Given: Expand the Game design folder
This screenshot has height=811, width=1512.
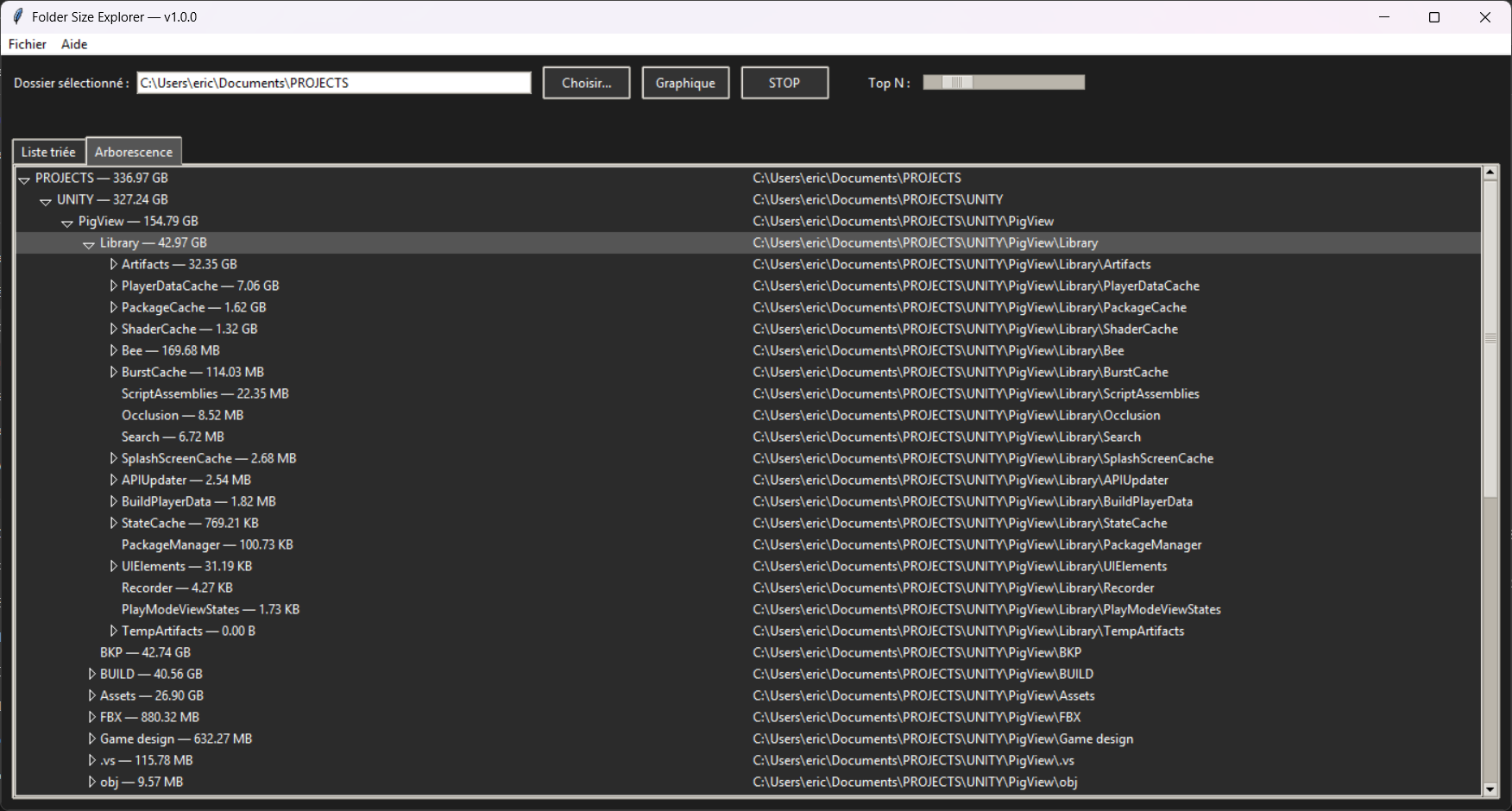Looking at the screenshot, I should pos(91,739).
